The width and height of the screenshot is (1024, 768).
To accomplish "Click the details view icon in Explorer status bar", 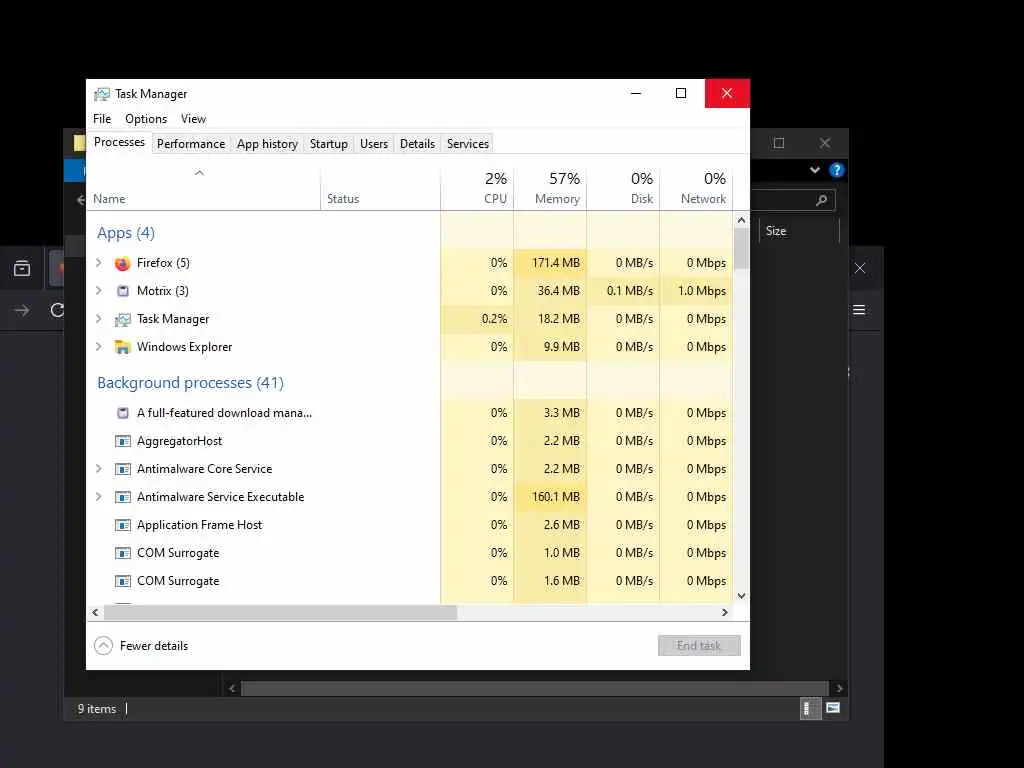I will (810, 709).
